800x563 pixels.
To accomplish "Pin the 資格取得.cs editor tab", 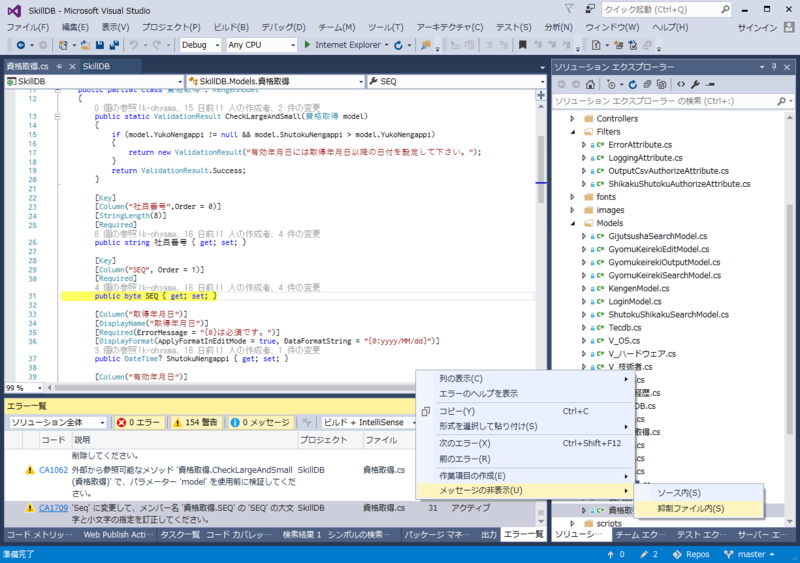I will coord(59,66).
